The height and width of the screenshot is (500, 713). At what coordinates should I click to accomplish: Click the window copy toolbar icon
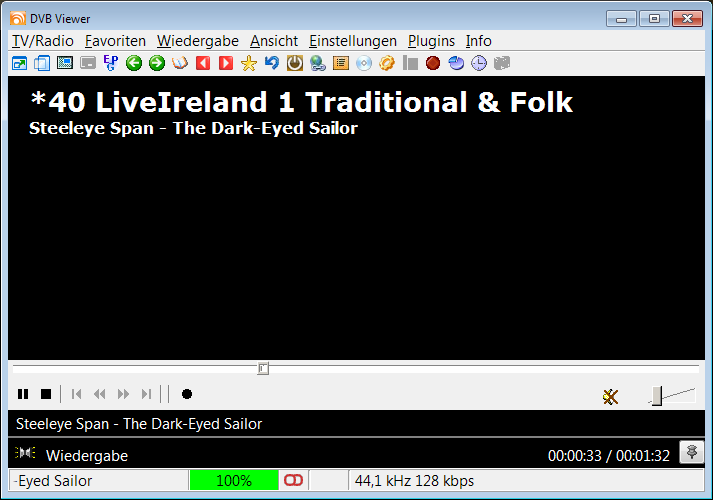click(x=42, y=63)
